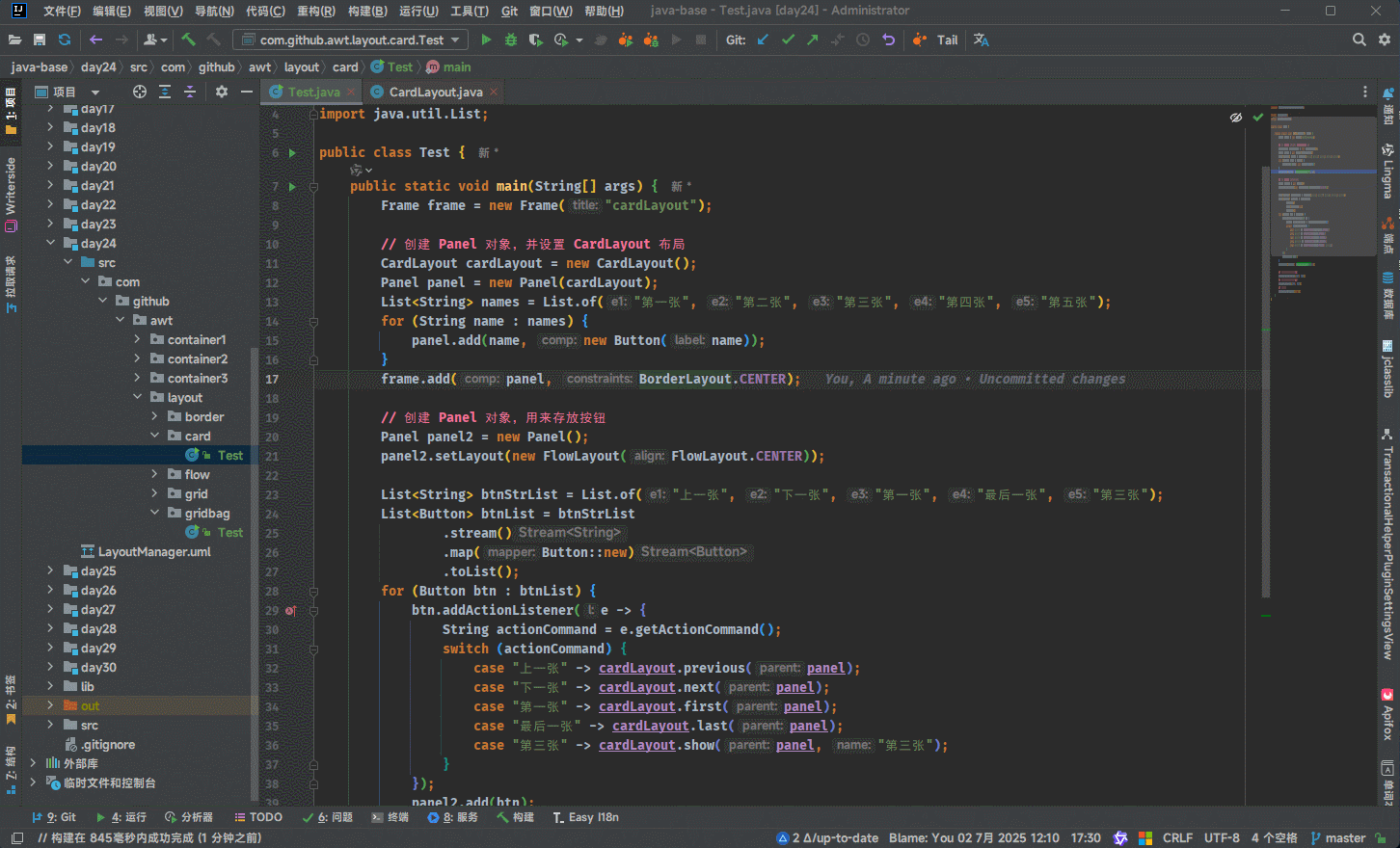1400x848 pixels.
Task: Toggle reader mode eye icon in editor
Action: coord(1236,117)
